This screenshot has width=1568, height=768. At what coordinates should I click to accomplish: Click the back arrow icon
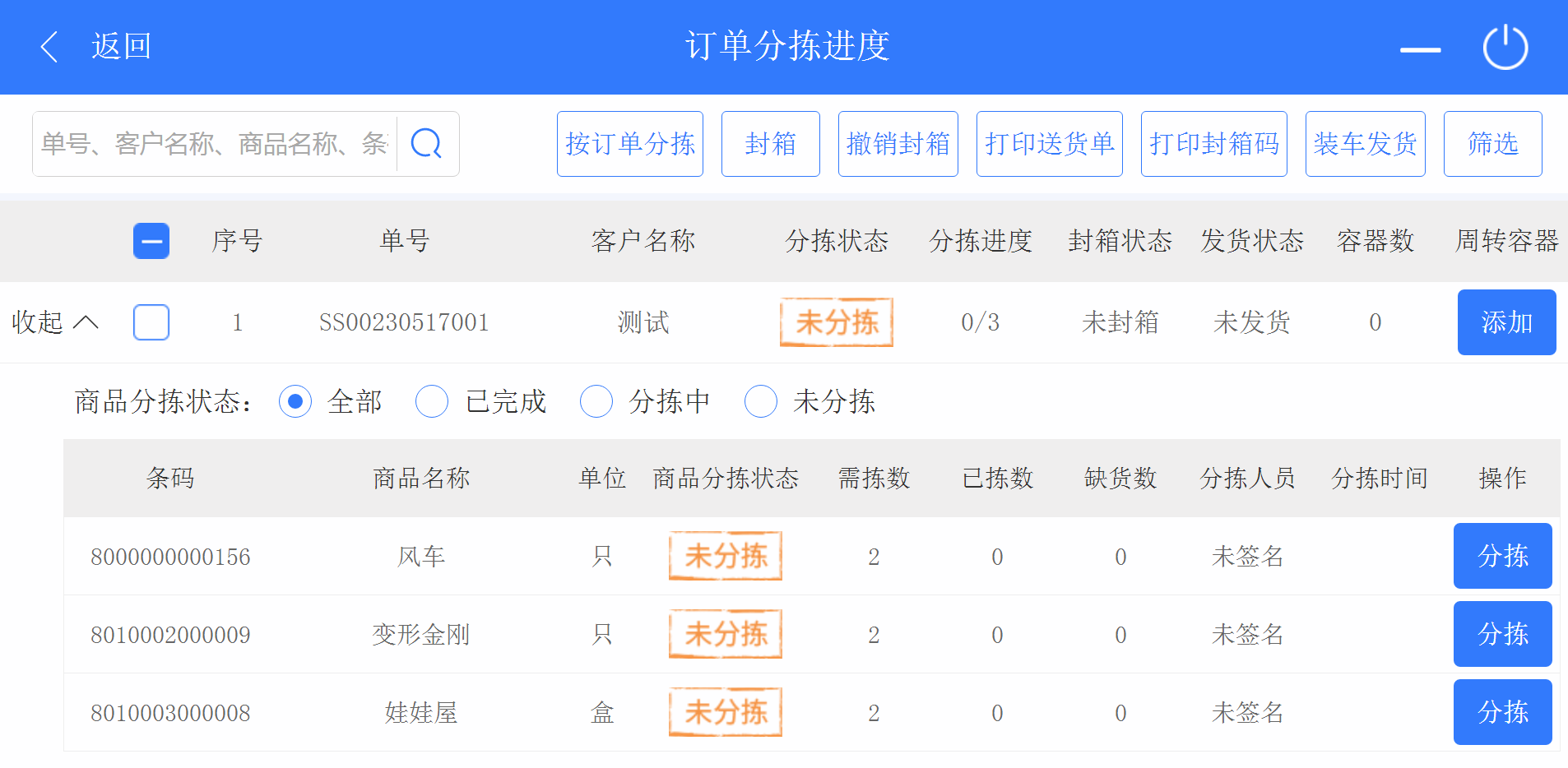pyautogui.click(x=50, y=47)
